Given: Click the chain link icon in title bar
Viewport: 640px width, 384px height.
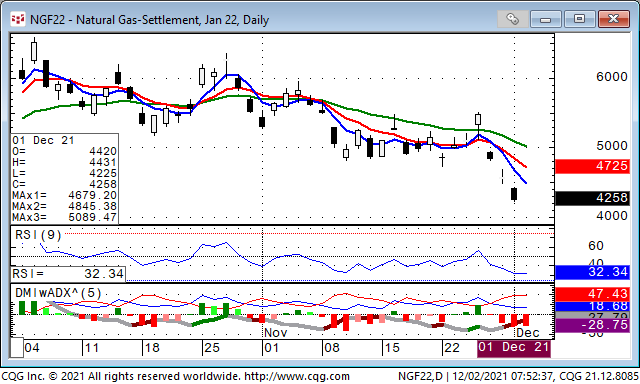Looking at the screenshot, I should pyautogui.click(x=512, y=19).
